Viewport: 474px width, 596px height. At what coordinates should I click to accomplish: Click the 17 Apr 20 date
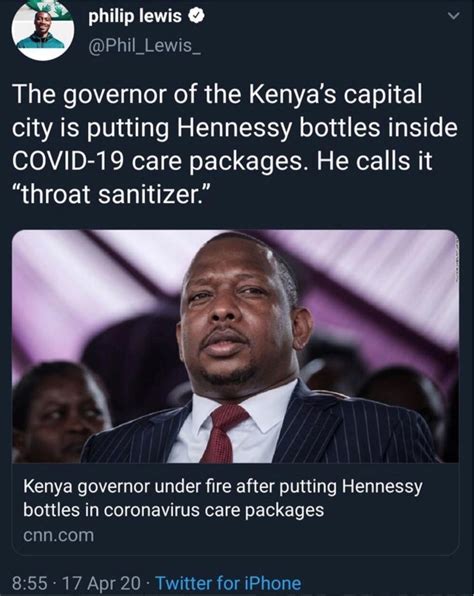pos(101,583)
